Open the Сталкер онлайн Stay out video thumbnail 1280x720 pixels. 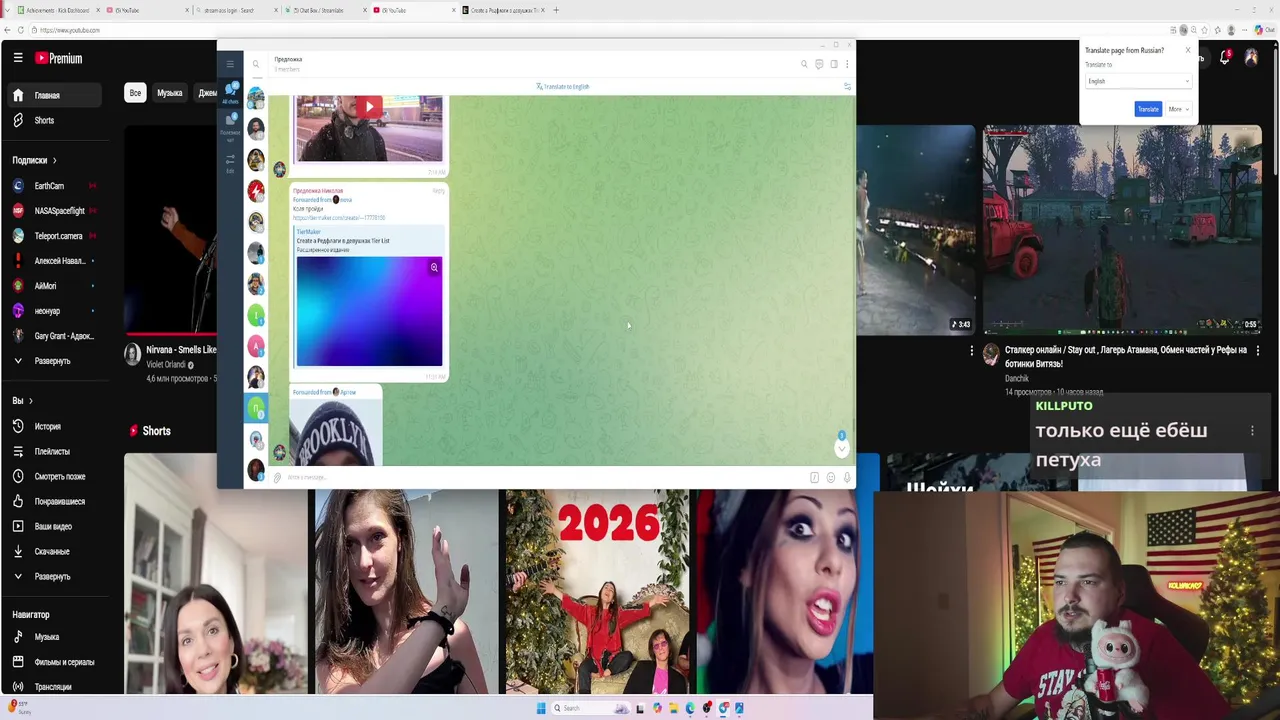pos(1122,229)
